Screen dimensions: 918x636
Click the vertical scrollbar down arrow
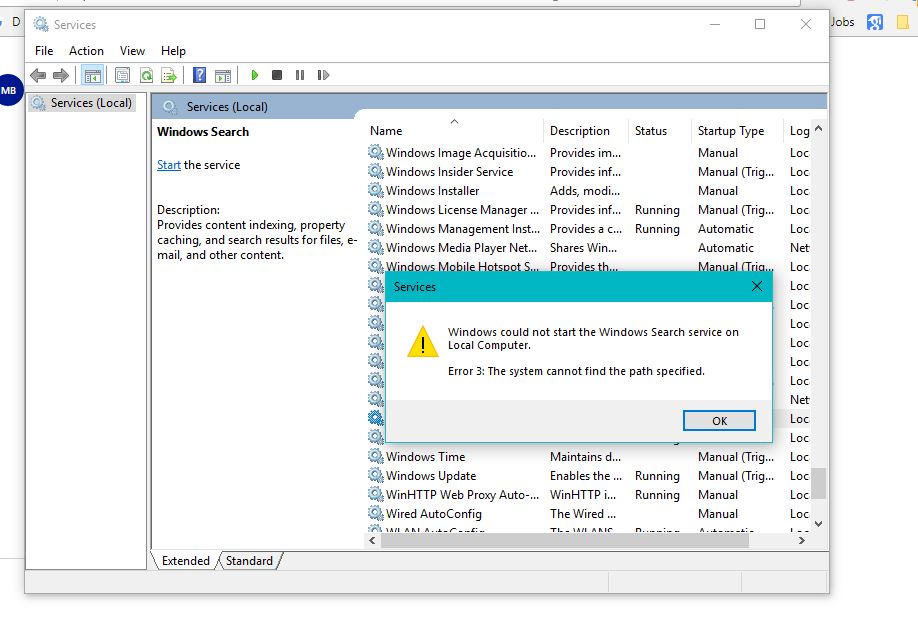[x=818, y=524]
